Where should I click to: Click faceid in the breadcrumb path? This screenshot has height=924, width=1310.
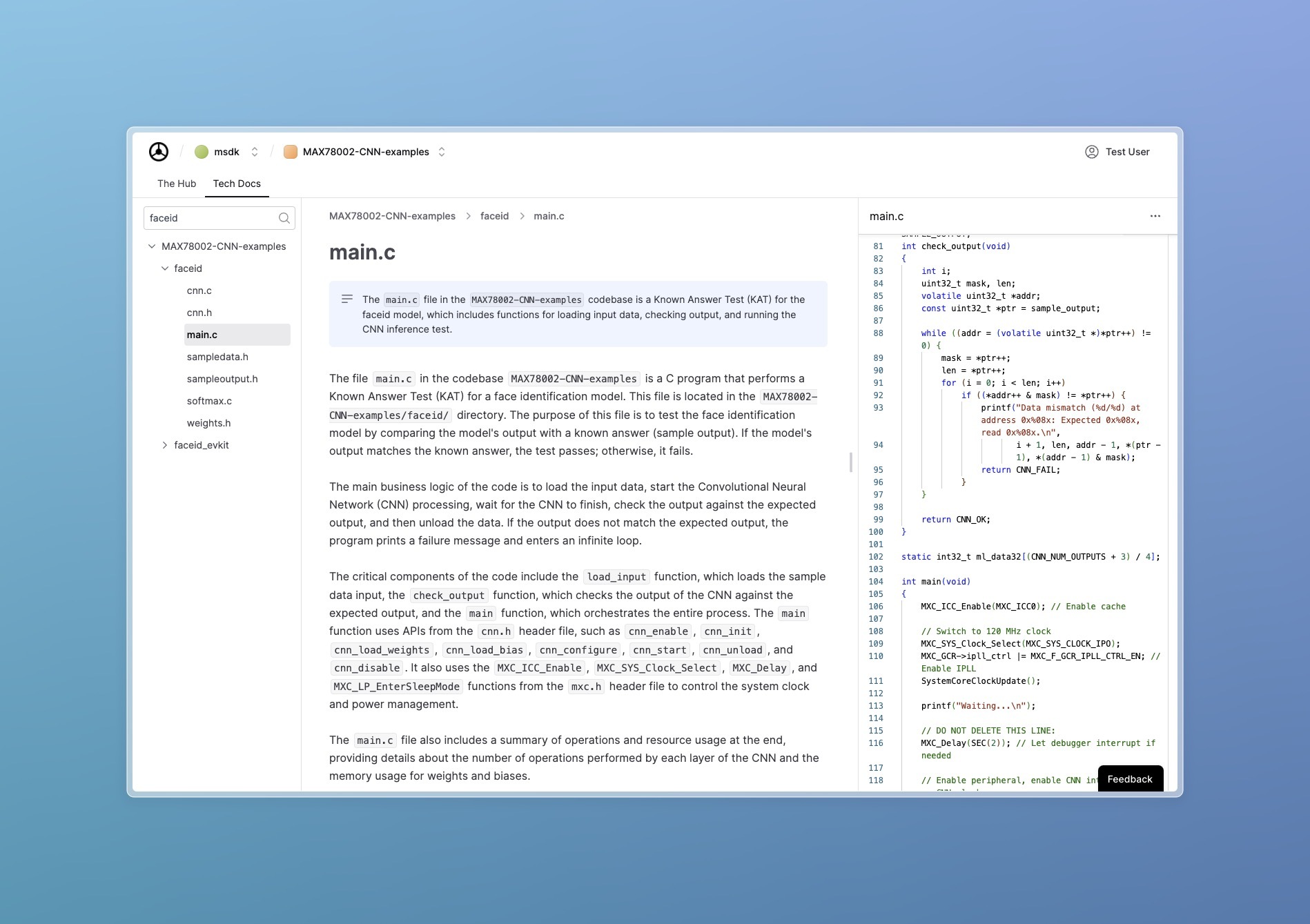[x=494, y=216]
